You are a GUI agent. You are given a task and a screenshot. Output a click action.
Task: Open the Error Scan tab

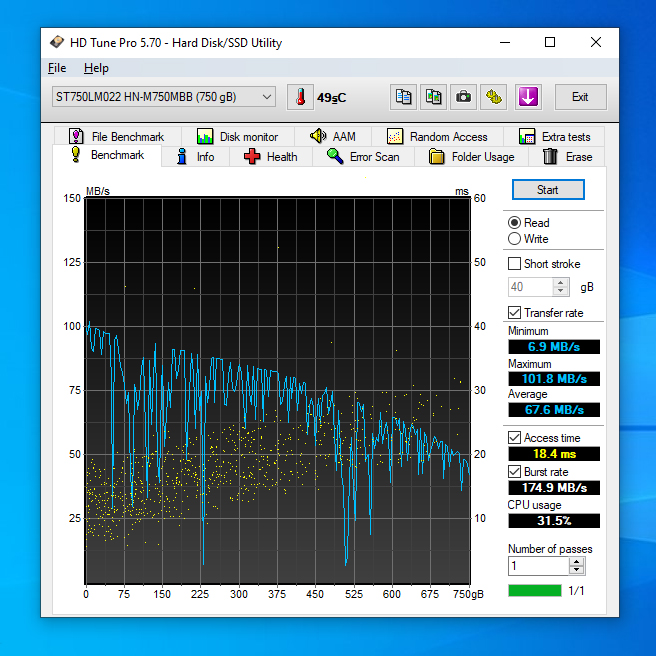pyautogui.click(x=364, y=157)
